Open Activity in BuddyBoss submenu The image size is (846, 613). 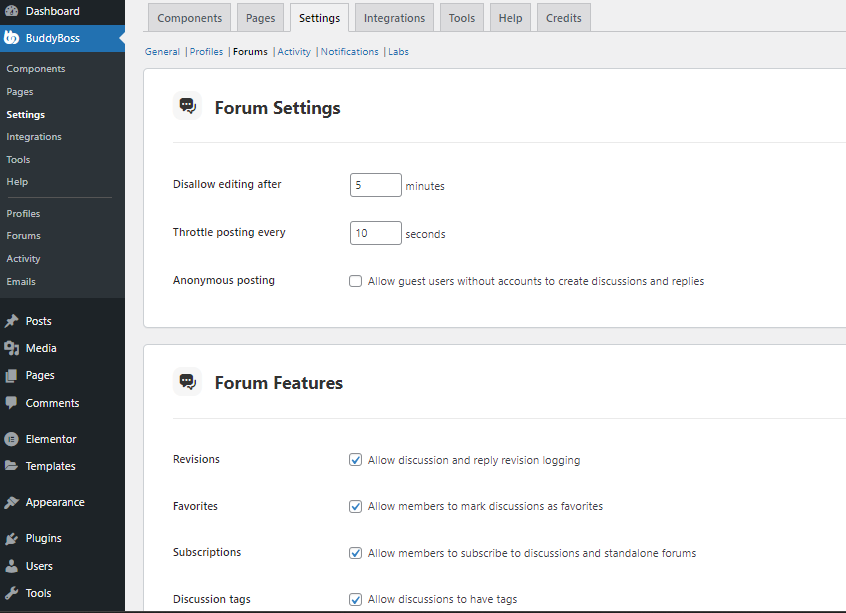click(x=23, y=259)
